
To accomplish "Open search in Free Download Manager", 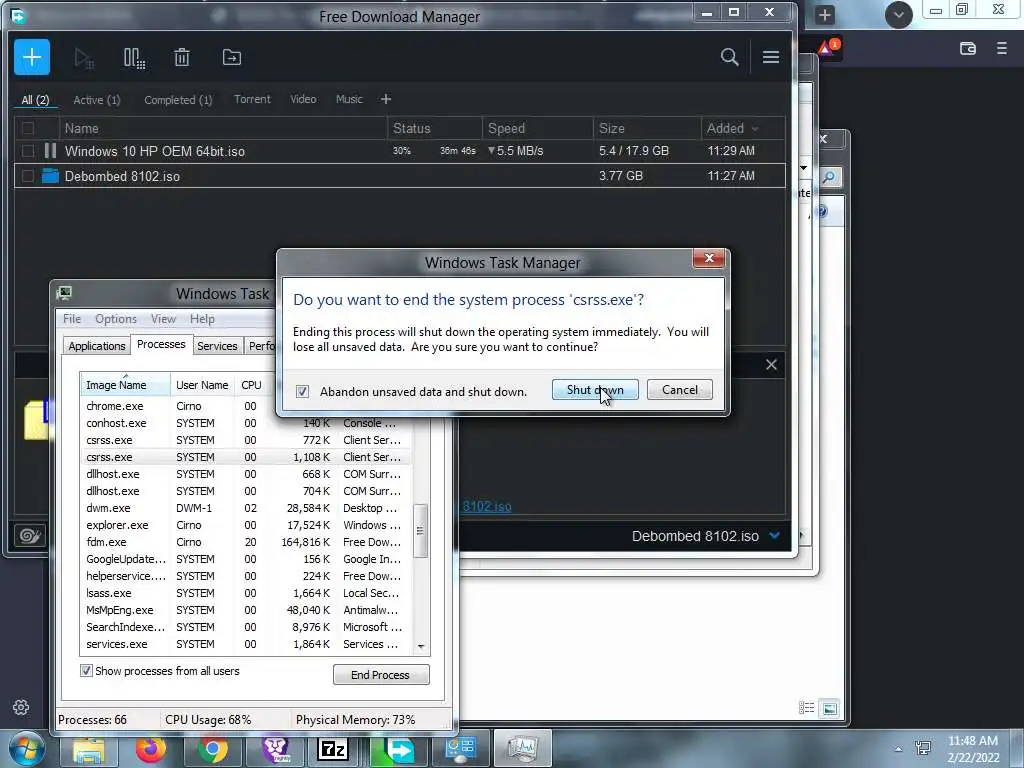I will click(x=729, y=57).
